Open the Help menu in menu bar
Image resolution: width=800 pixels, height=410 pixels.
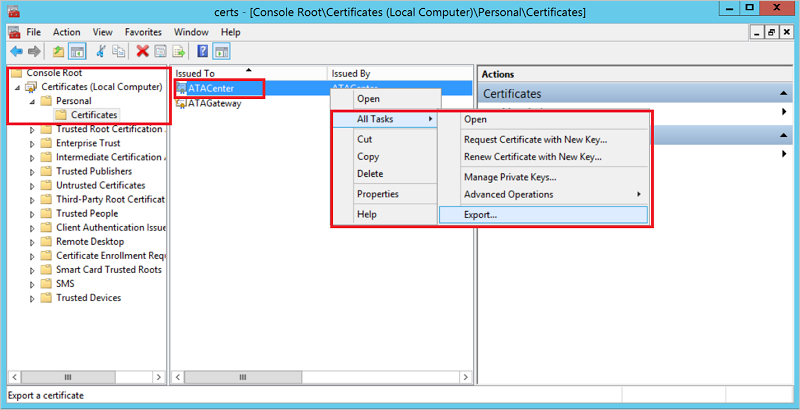coord(231,32)
